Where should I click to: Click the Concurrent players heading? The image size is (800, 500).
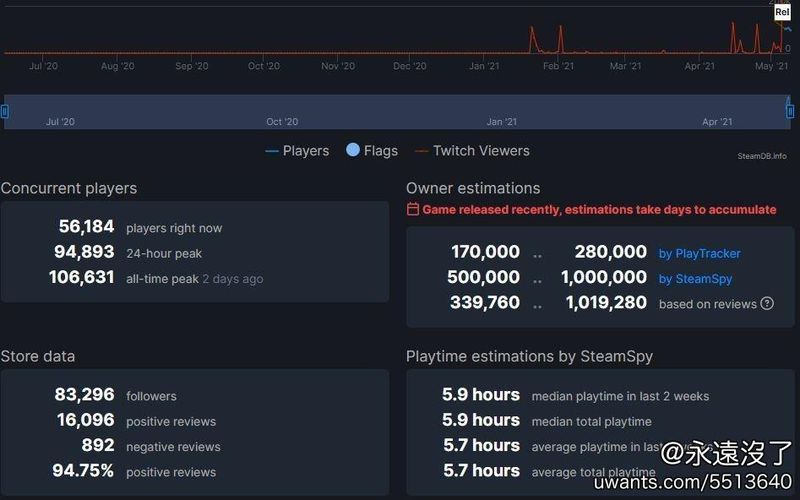[69, 188]
